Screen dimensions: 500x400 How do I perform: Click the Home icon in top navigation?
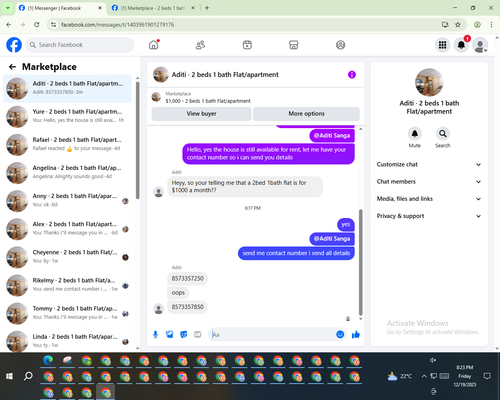pos(154,45)
